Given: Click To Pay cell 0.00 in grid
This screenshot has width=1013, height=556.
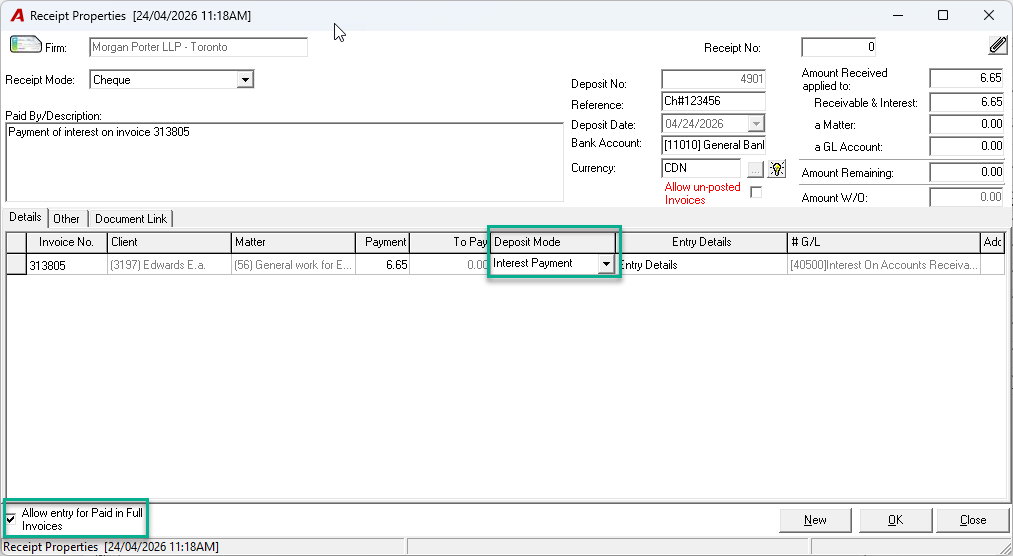Looking at the screenshot, I should 449,265.
